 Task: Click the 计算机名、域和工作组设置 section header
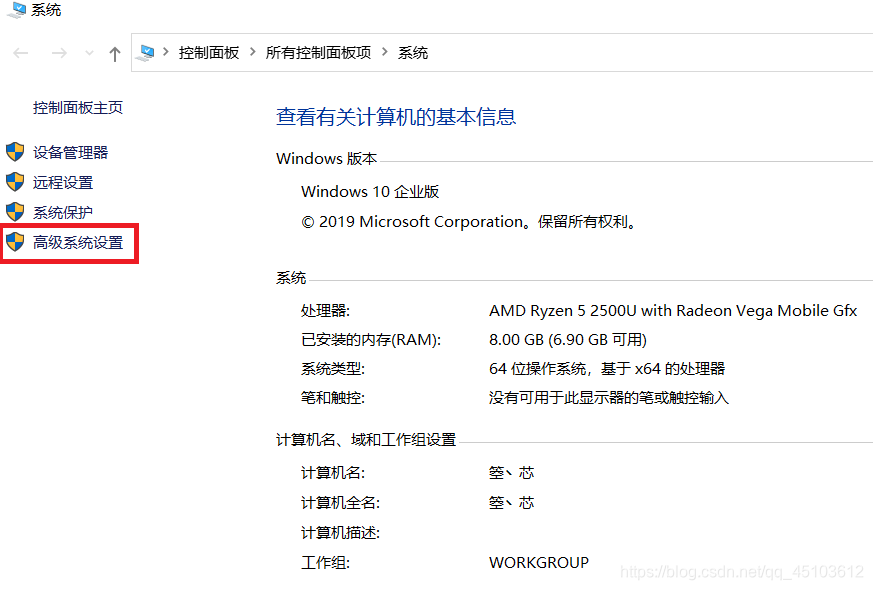tap(366, 440)
